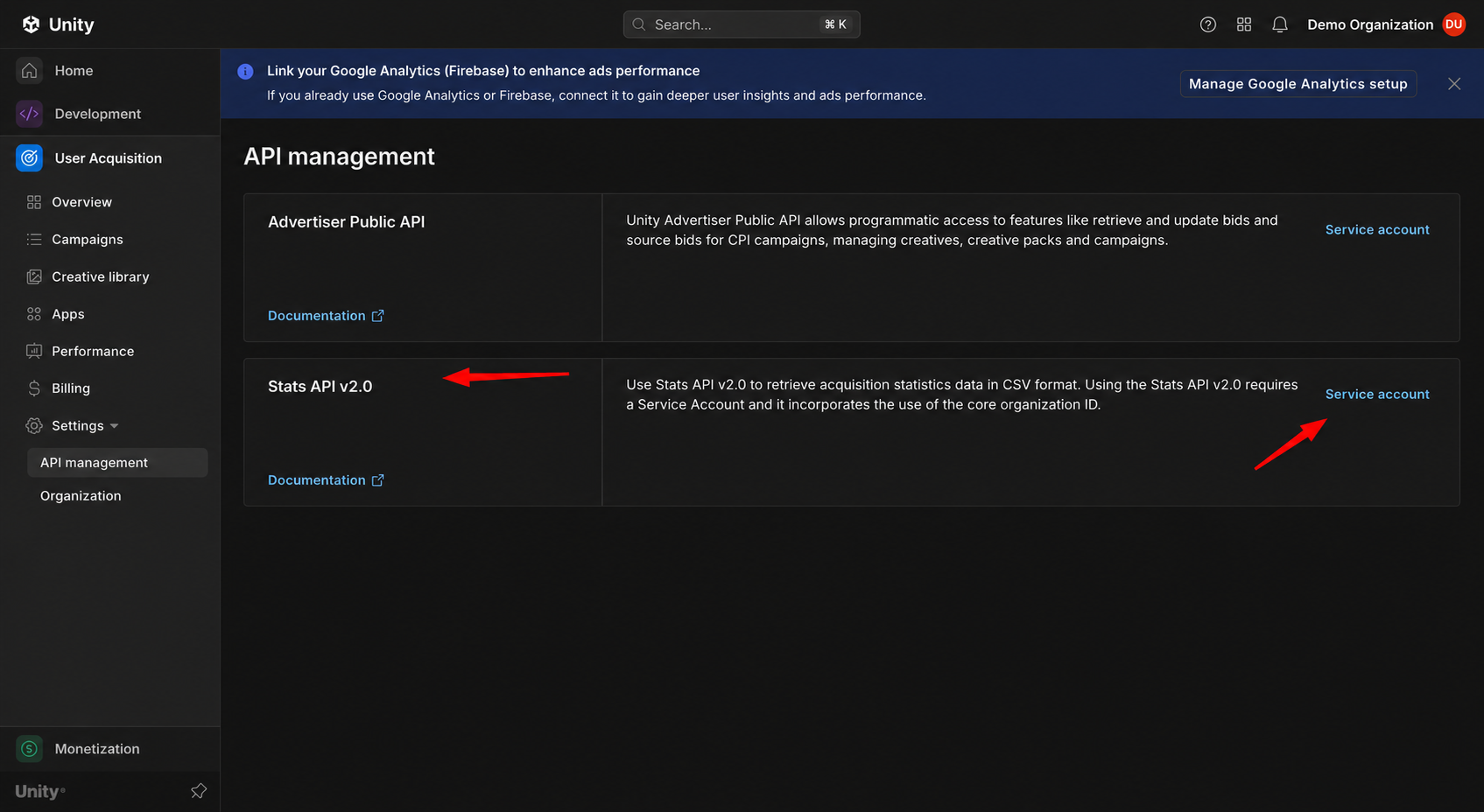Click the external link icon for Advertiser Public API documentation
1484x812 pixels.
378,316
